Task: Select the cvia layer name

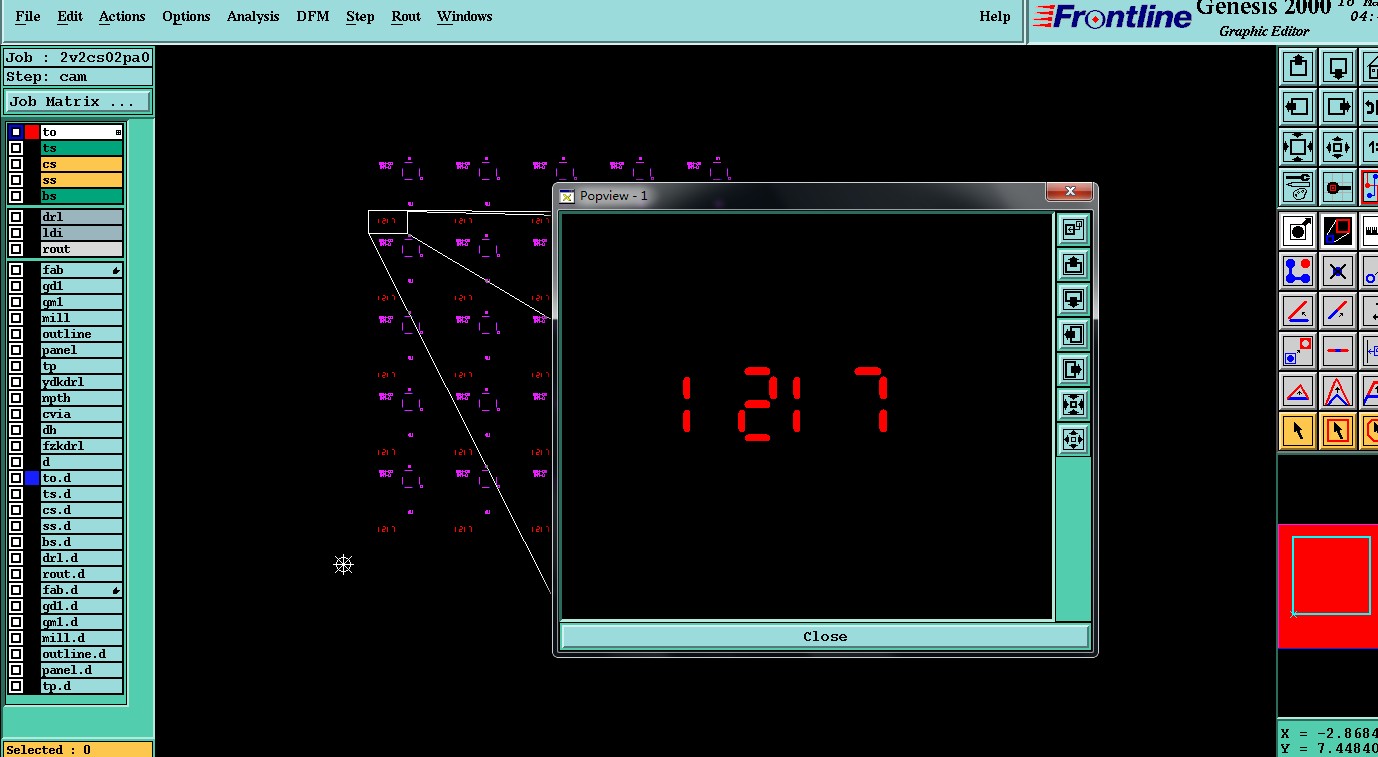Action: (x=82, y=414)
